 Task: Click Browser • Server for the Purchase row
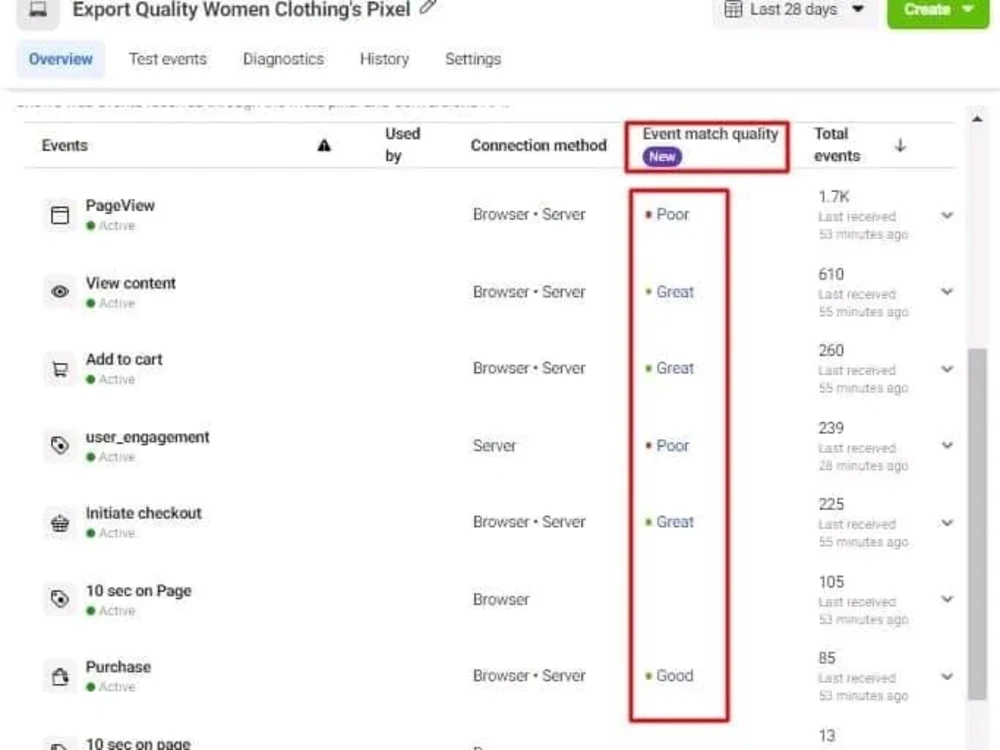pyautogui.click(x=529, y=676)
